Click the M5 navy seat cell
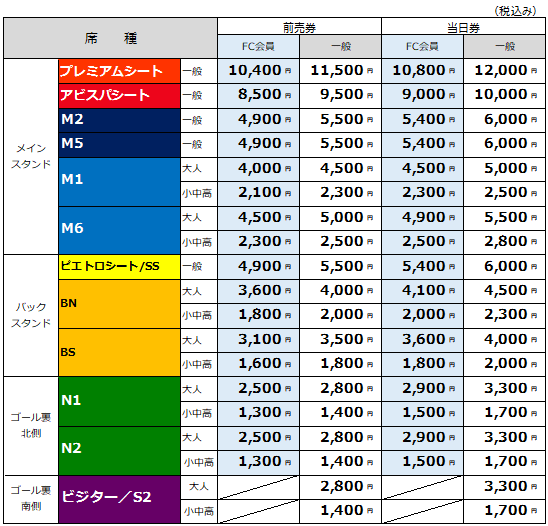The width and height of the screenshot is (548, 526). click(119, 145)
